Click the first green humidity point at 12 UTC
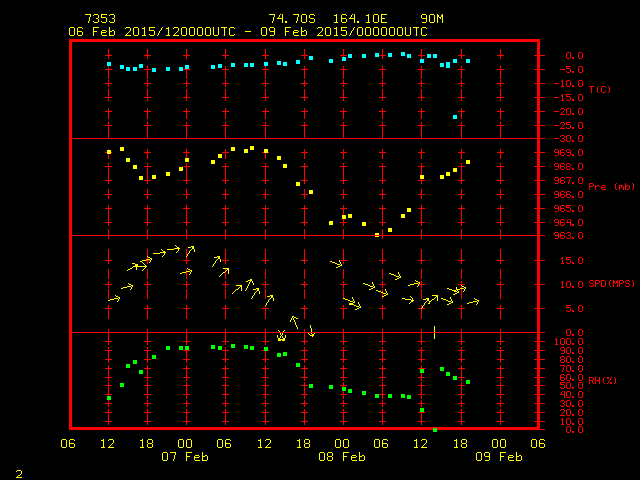Screen dimensions: 640x480 [109, 398]
